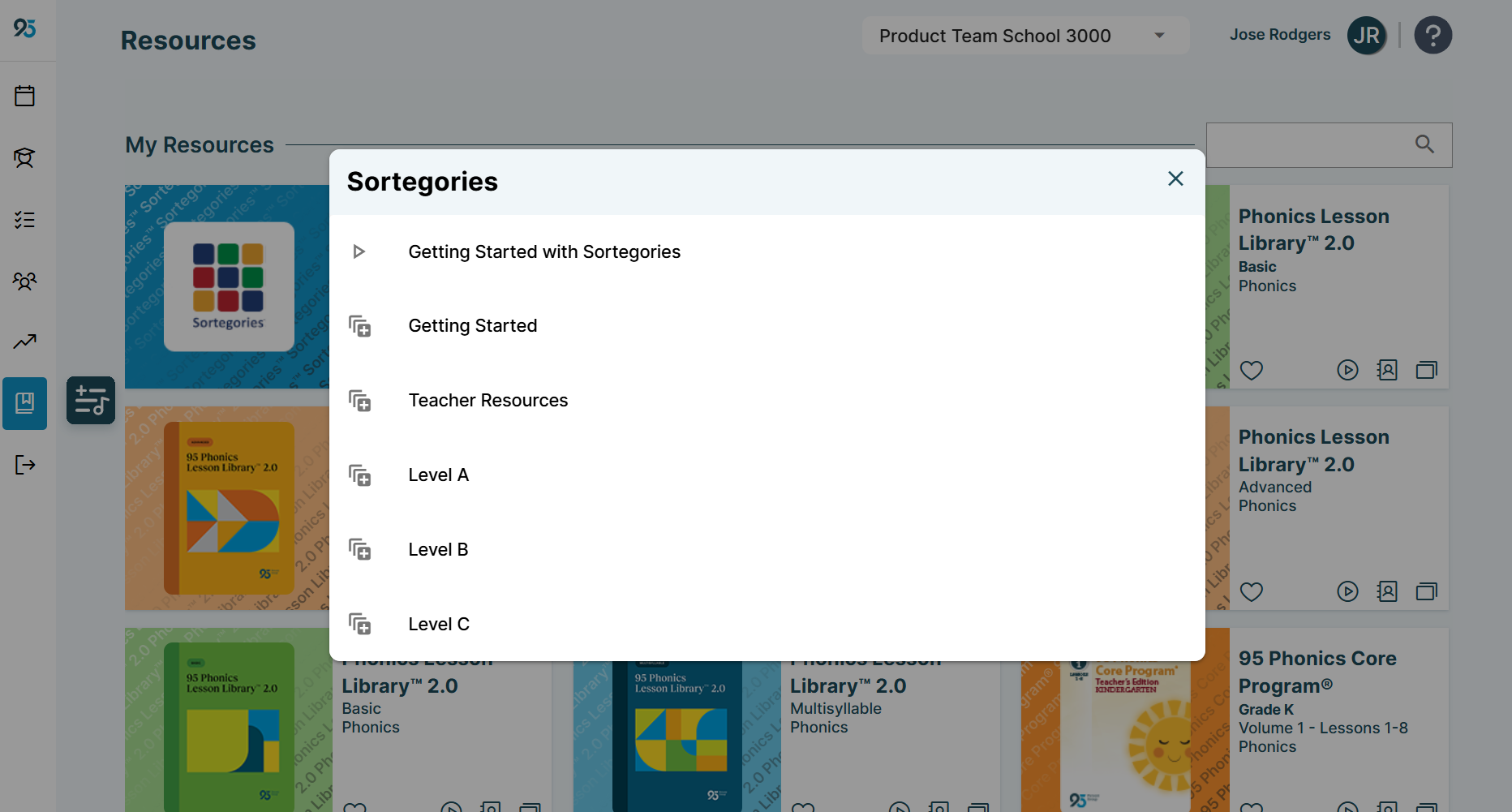Open the Multisyllable Phonics book thumbnail

pyautogui.click(x=676, y=737)
